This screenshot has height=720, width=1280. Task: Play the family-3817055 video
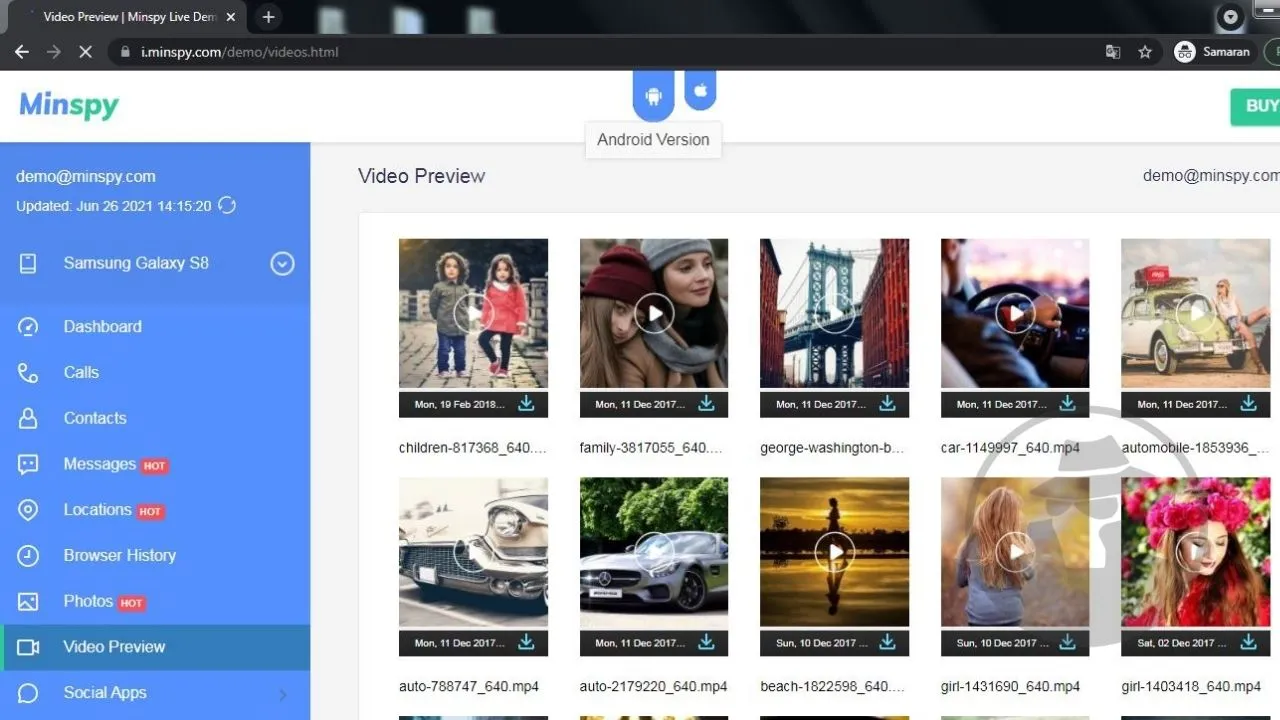point(654,313)
